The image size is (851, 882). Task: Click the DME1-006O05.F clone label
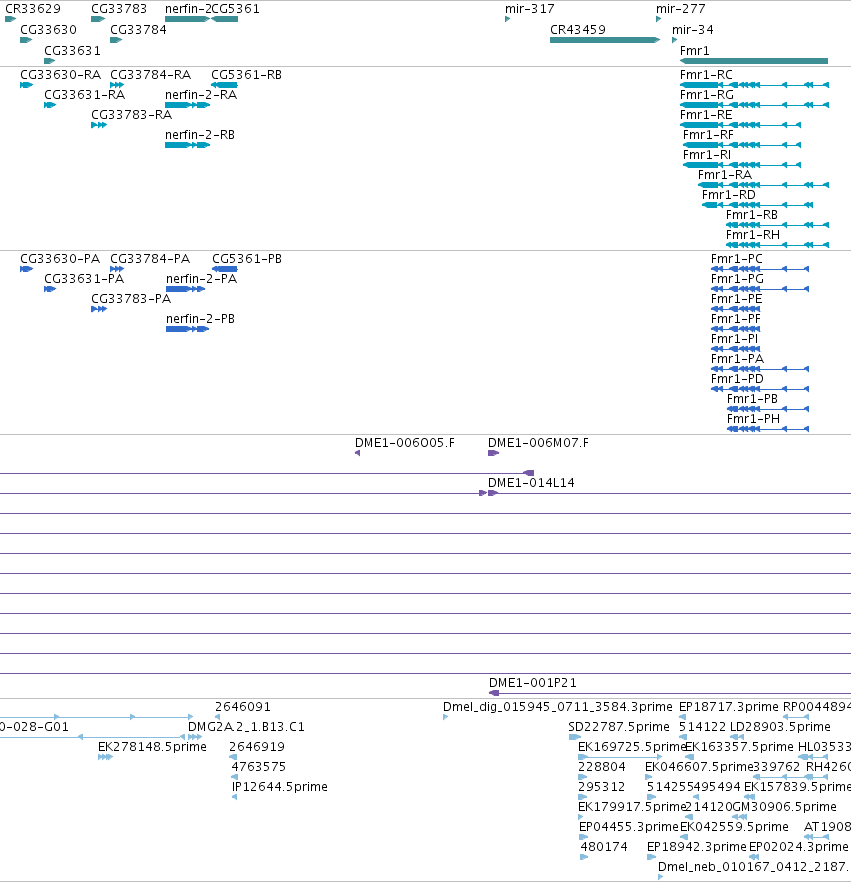click(405, 443)
